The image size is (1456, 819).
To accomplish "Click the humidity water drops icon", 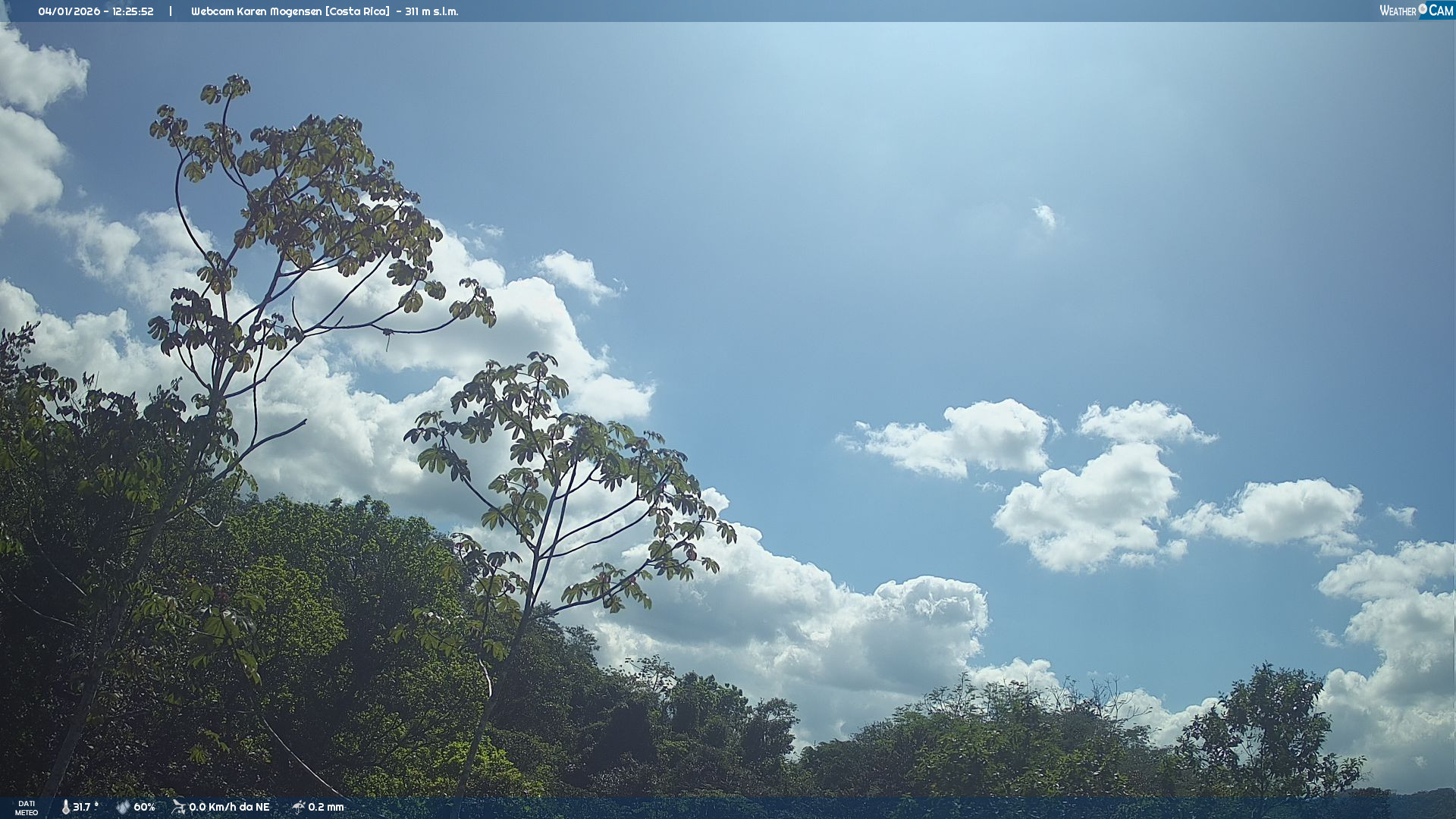I will pyautogui.click(x=123, y=807).
